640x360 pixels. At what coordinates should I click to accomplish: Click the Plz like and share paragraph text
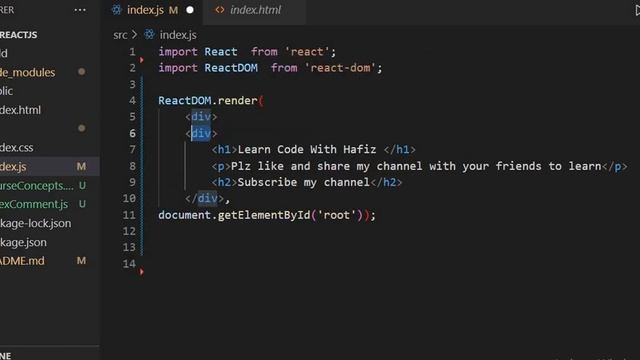coord(416,166)
